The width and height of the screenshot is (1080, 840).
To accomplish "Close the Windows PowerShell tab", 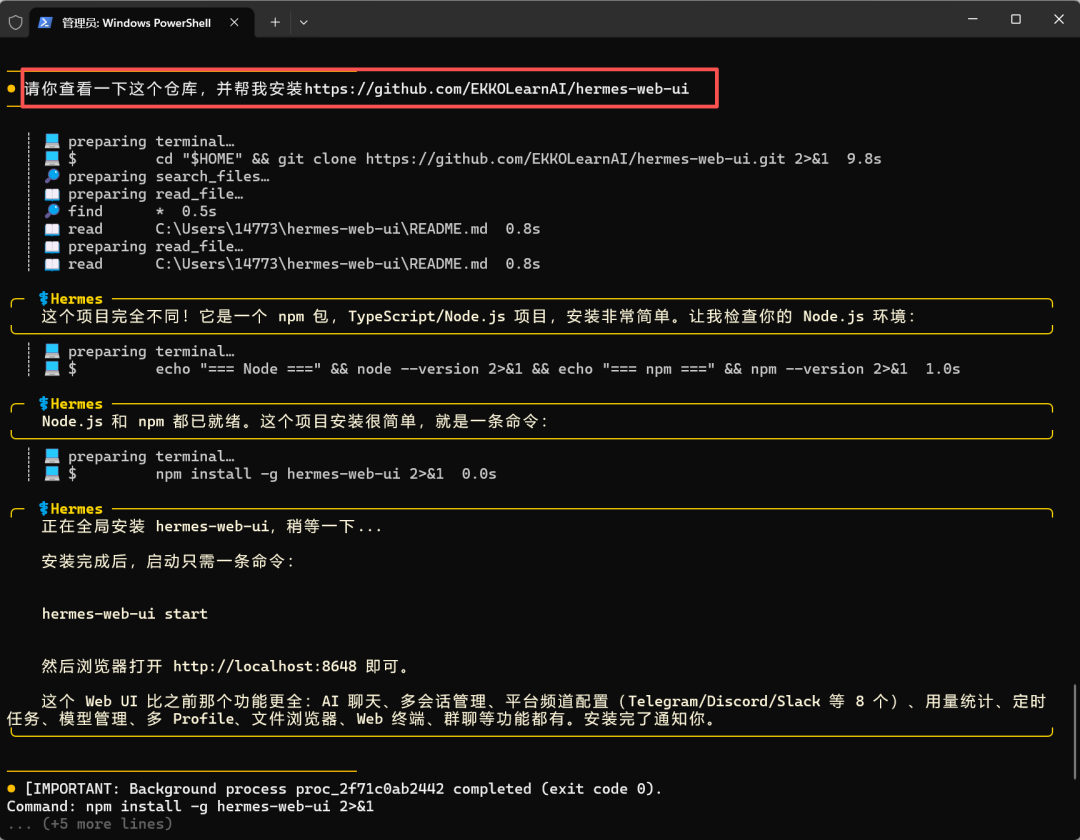I will 234,23.
